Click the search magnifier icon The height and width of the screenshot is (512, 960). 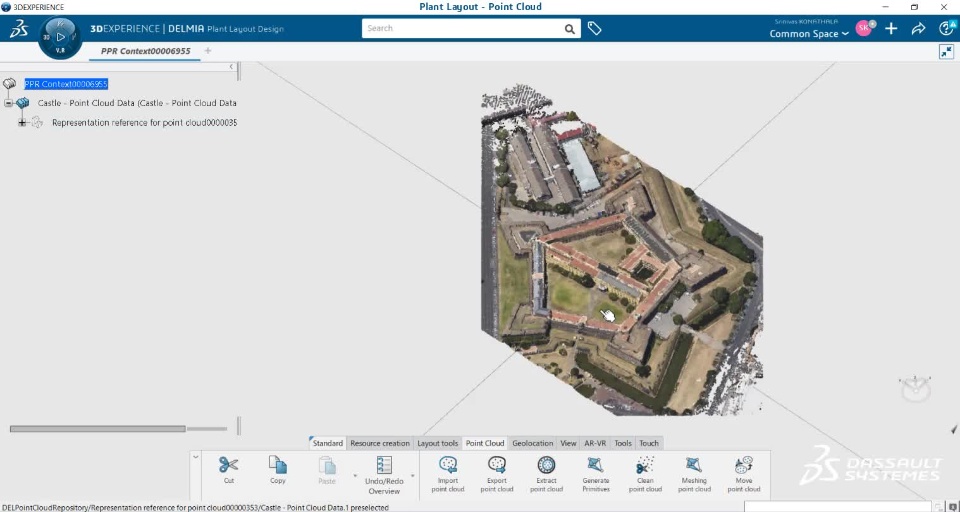point(569,29)
